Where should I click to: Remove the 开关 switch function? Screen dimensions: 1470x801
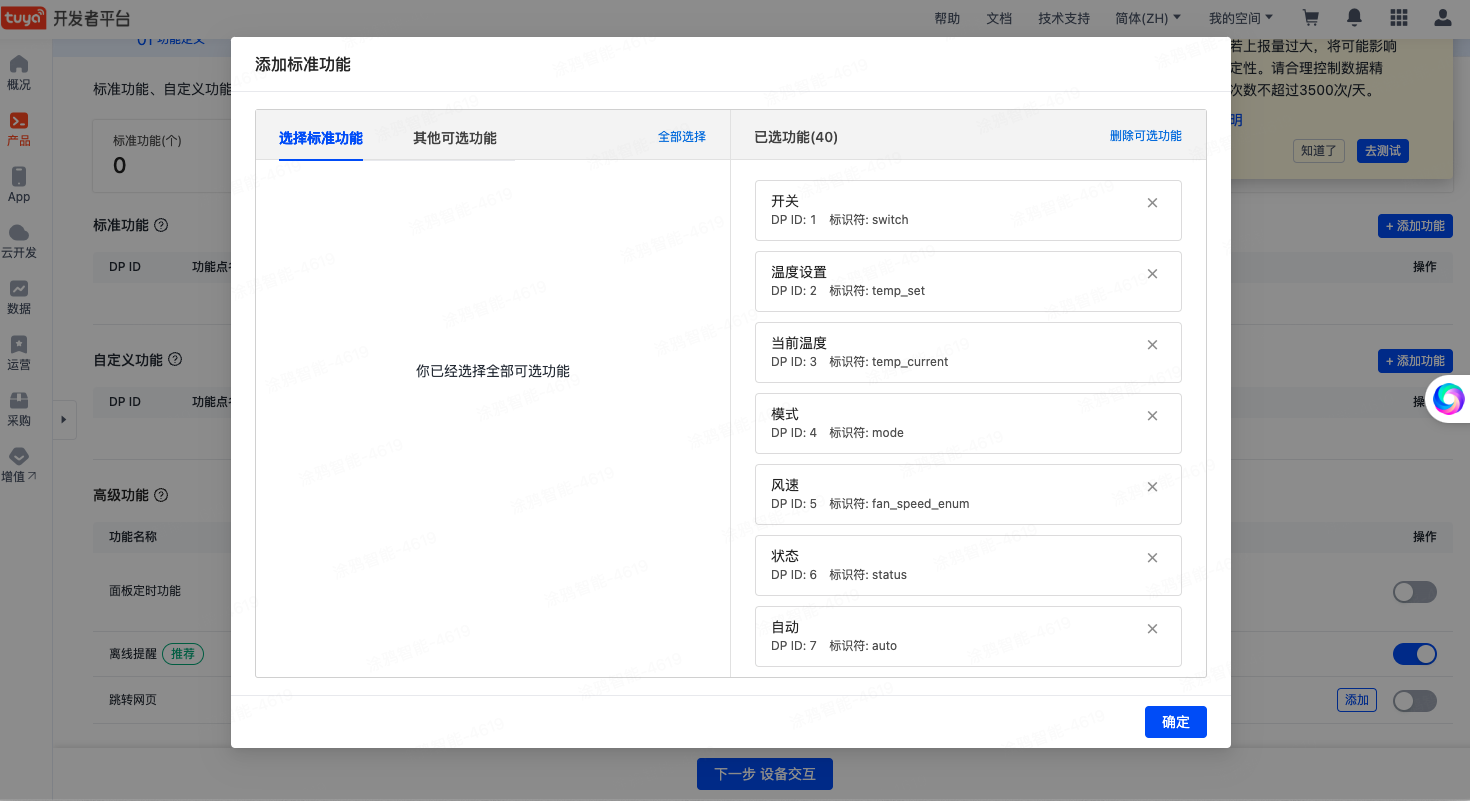(x=1152, y=203)
